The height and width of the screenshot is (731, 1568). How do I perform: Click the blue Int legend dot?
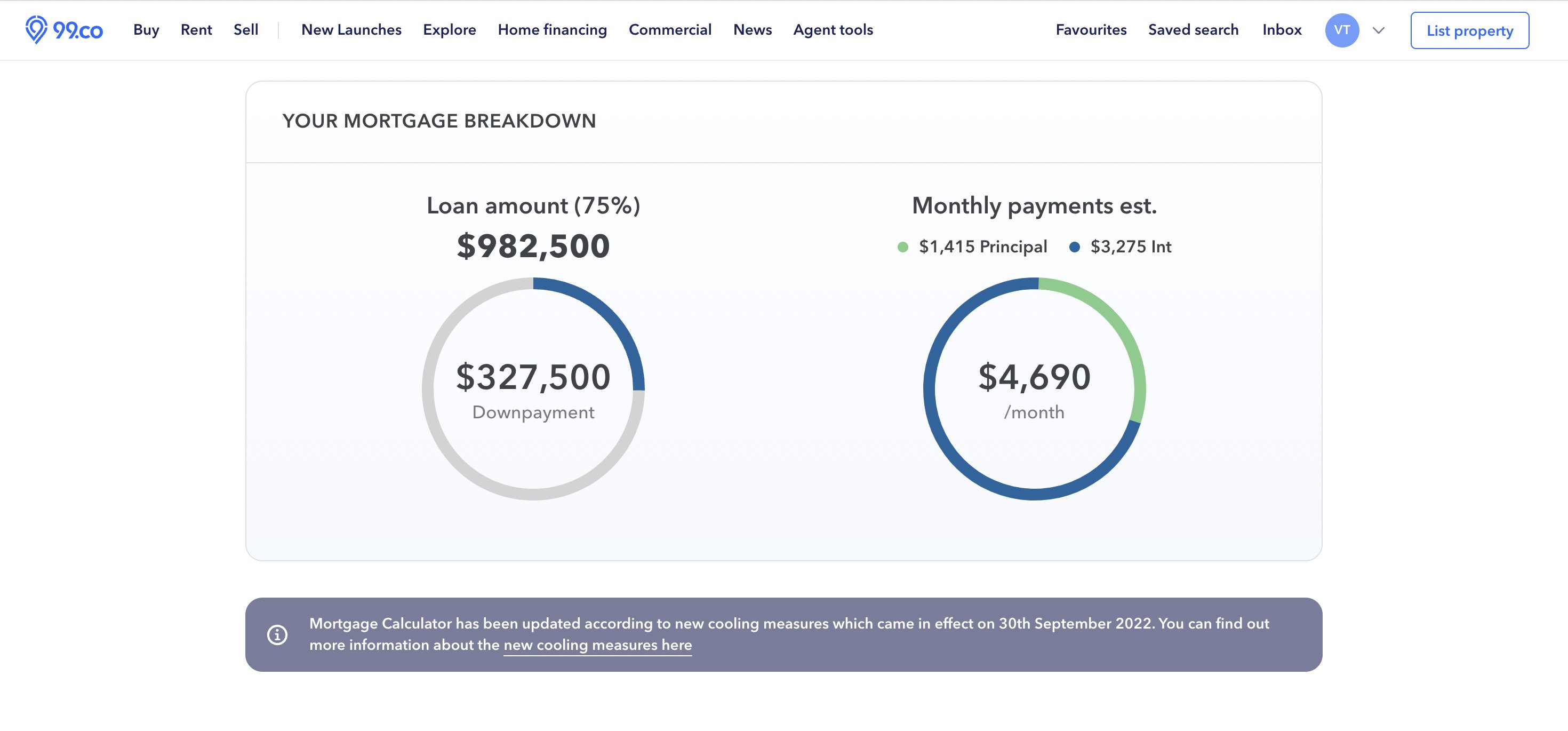[1074, 247]
